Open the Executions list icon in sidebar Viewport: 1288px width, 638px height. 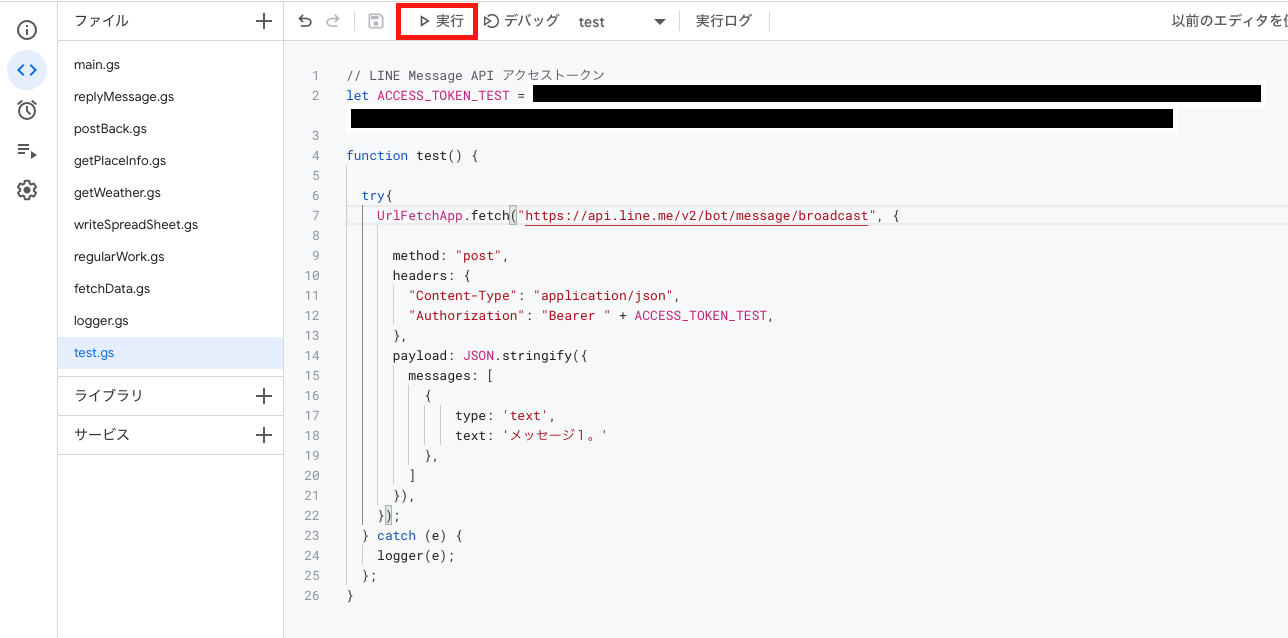point(27,150)
